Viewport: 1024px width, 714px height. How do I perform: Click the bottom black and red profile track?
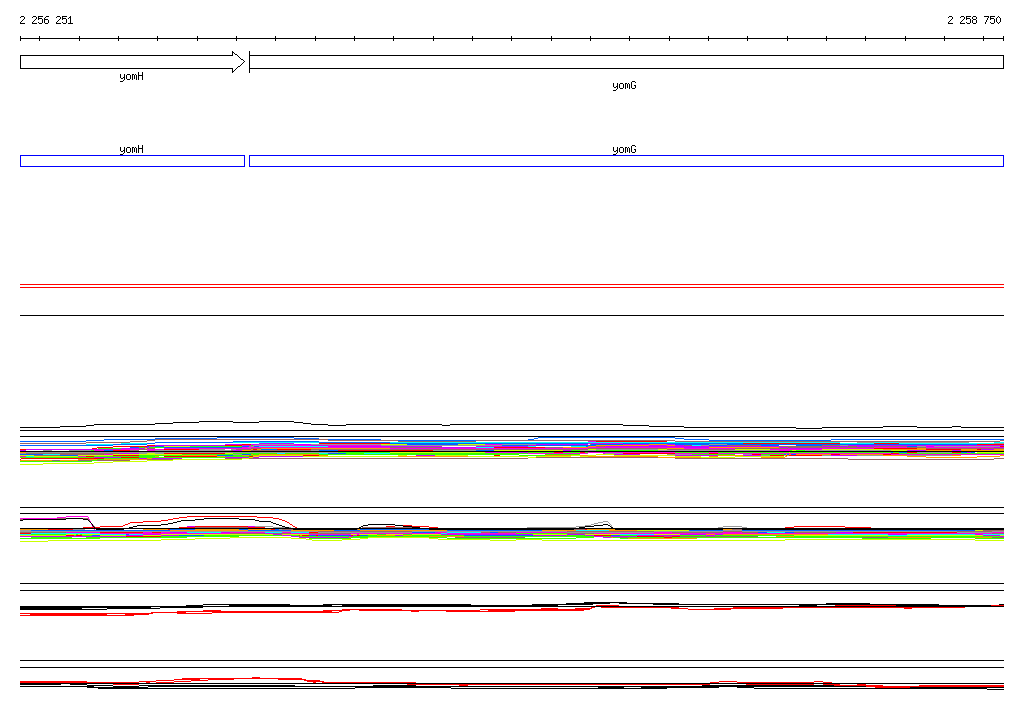click(511, 684)
